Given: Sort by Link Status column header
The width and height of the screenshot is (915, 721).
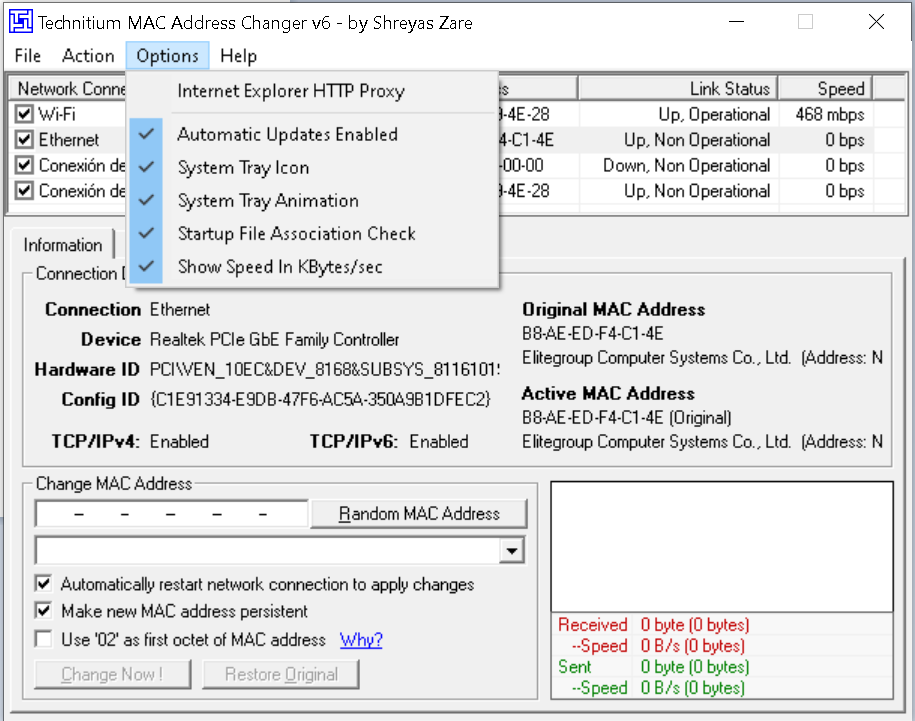Looking at the screenshot, I should [677, 89].
